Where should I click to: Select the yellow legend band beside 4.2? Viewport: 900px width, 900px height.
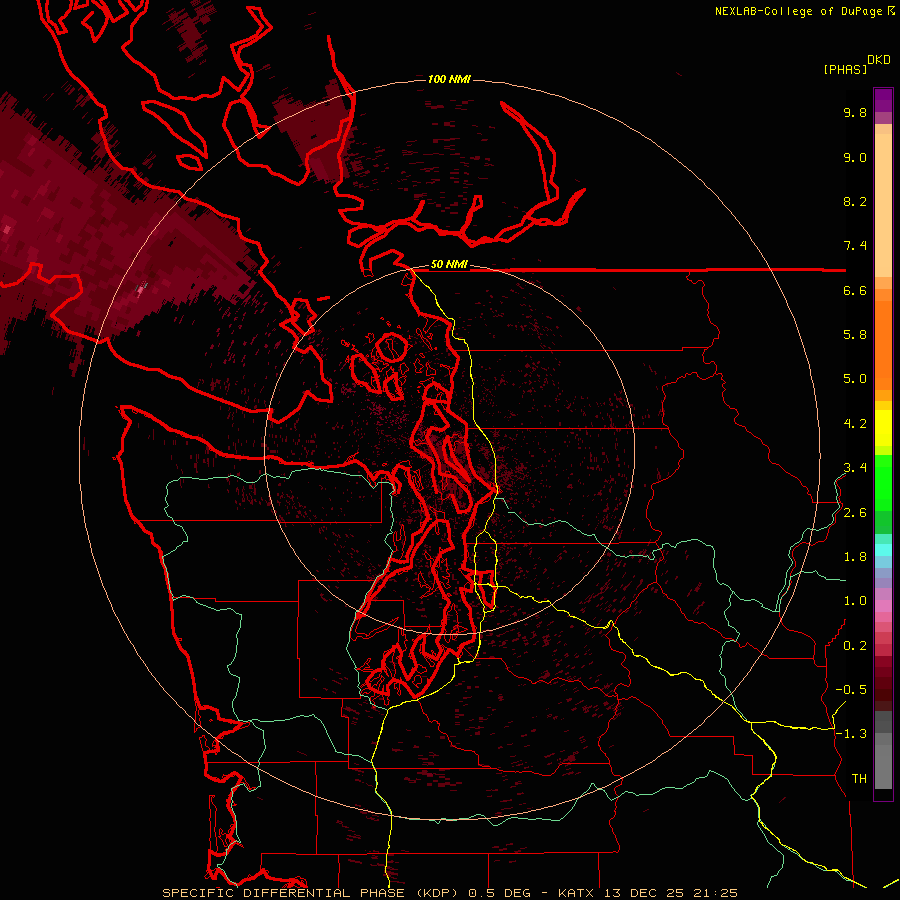[x=883, y=428]
